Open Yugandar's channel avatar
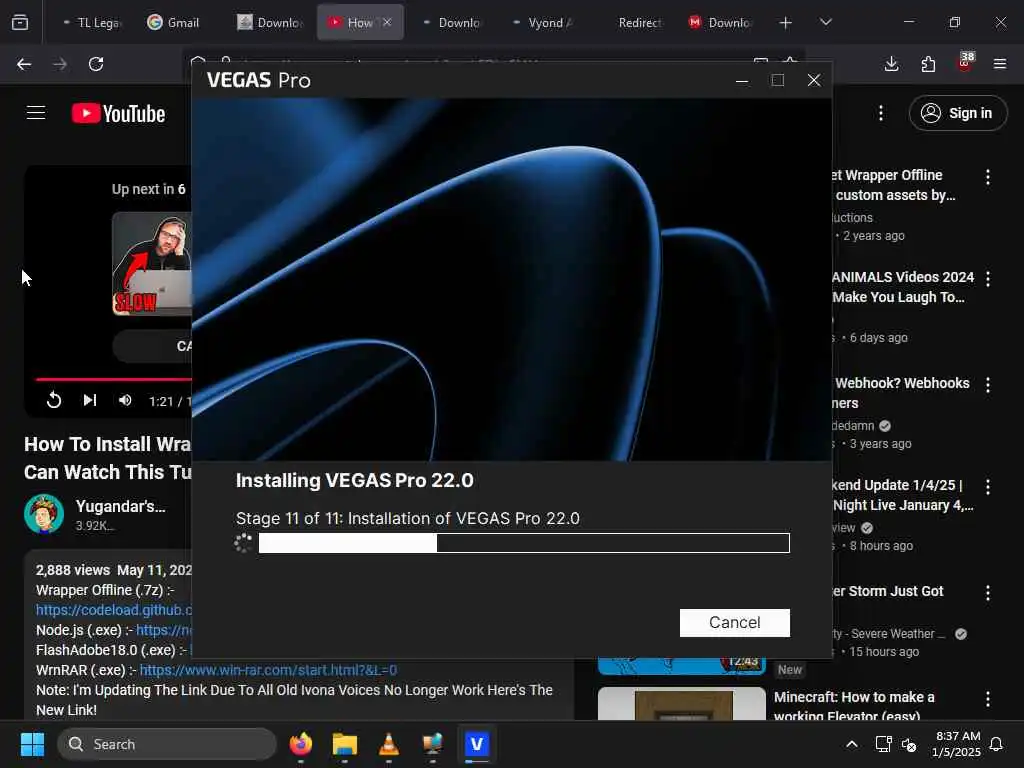The width and height of the screenshot is (1024, 768). tap(44, 515)
